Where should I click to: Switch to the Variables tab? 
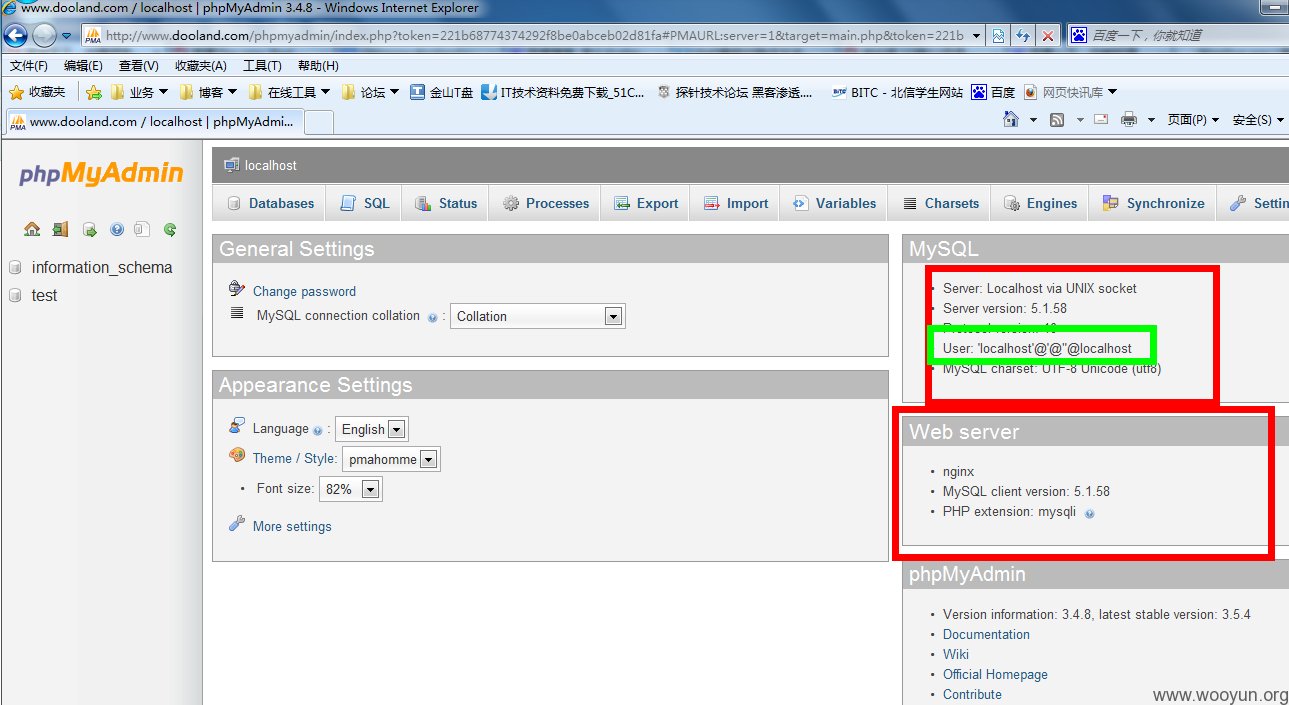click(x=834, y=203)
